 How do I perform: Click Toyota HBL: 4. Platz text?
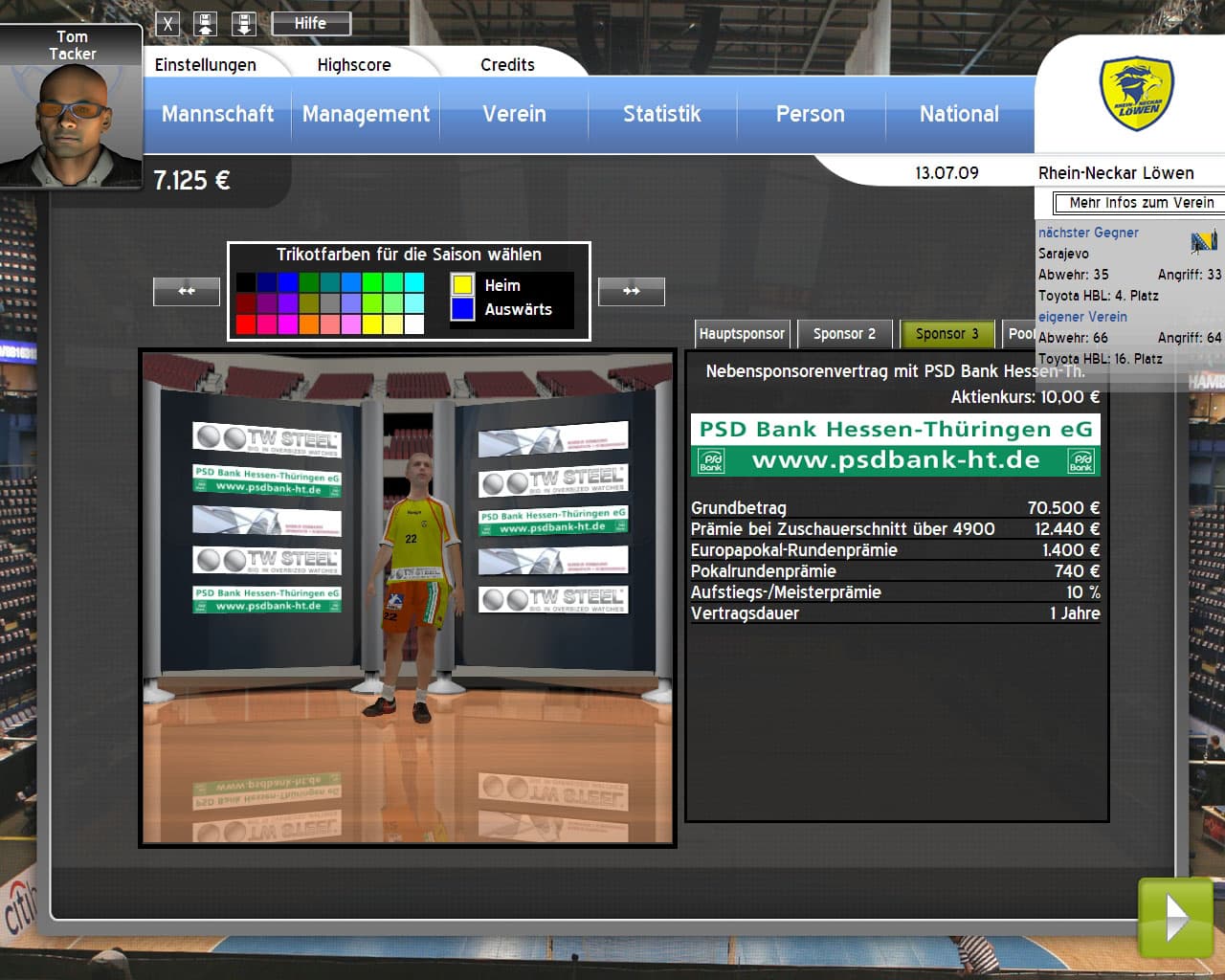tap(1098, 296)
